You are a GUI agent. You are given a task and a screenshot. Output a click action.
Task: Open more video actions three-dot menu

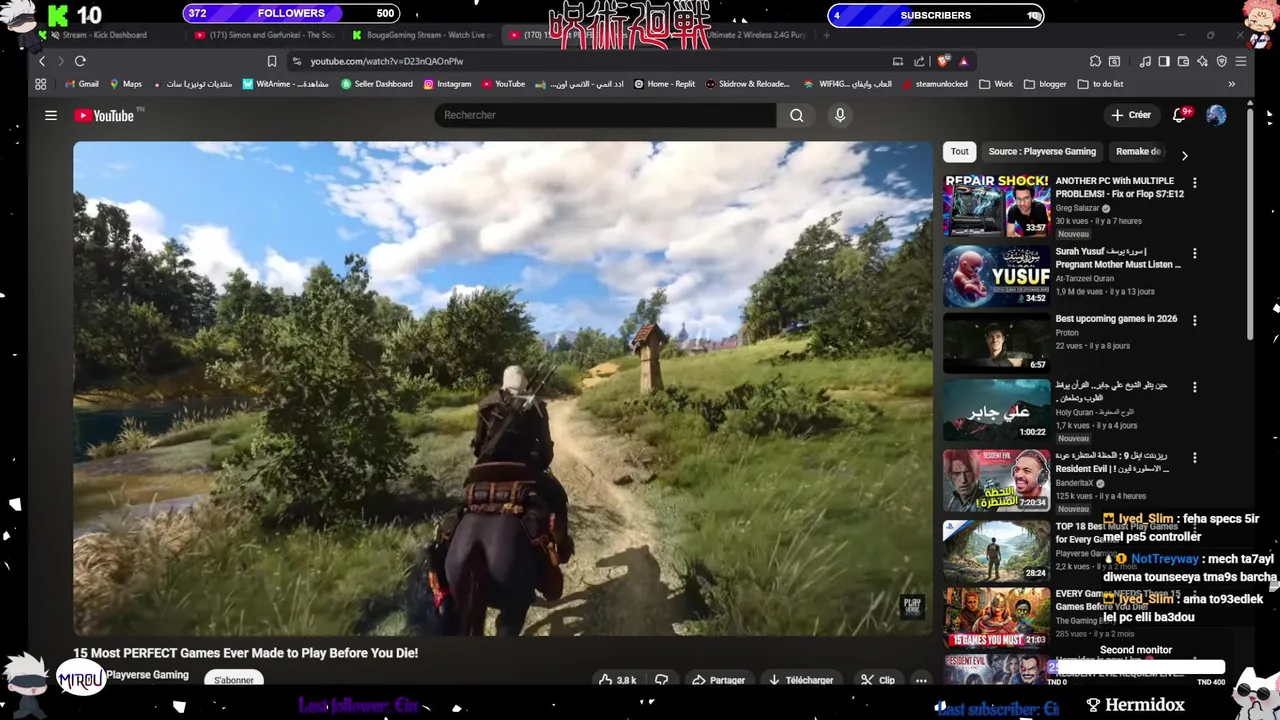click(x=921, y=680)
